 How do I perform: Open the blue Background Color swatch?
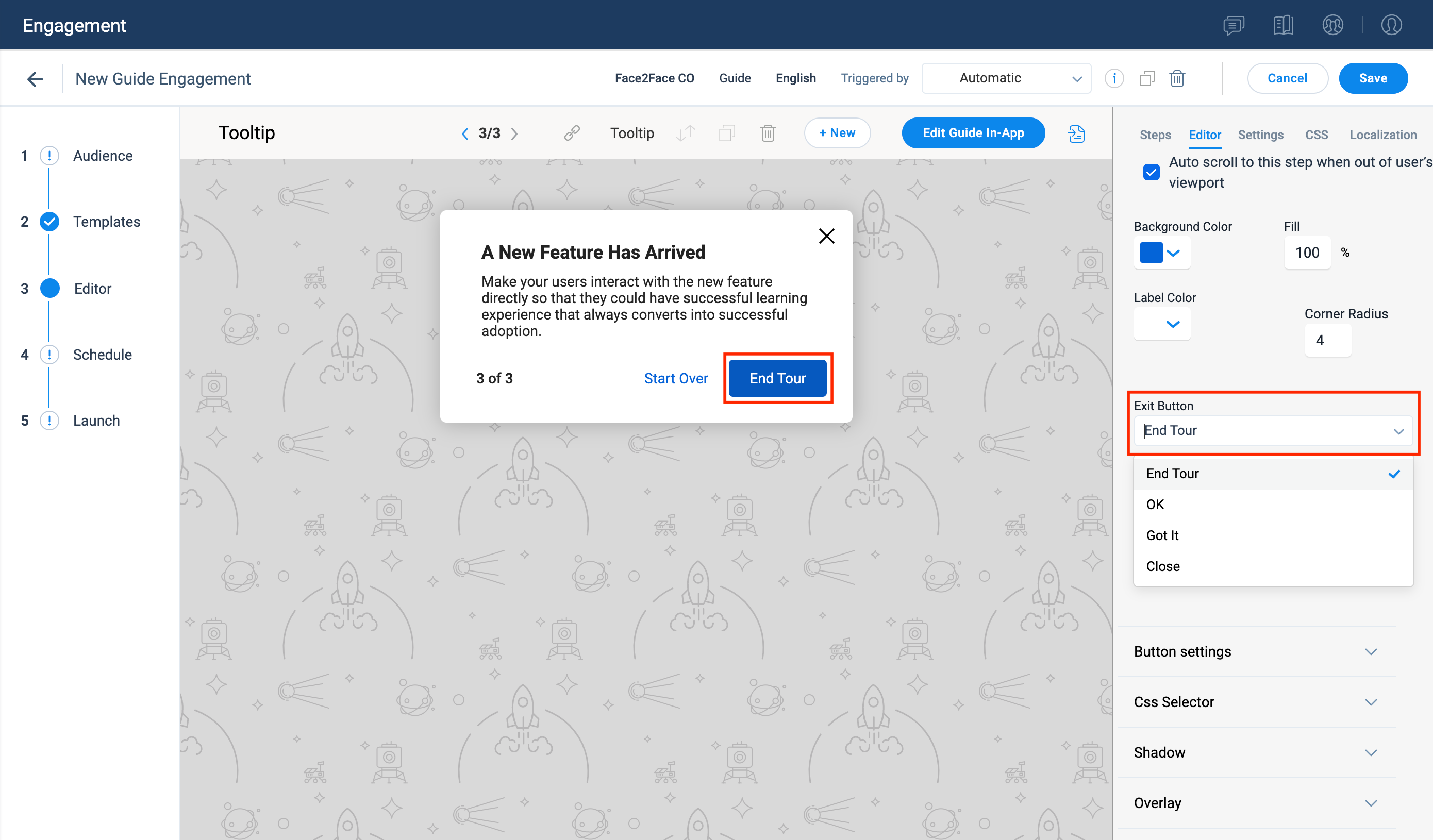(x=1151, y=253)
